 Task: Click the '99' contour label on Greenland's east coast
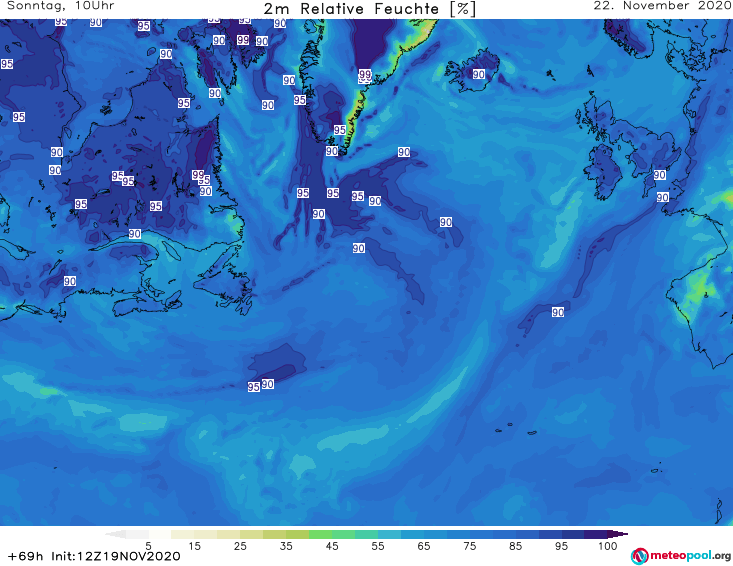tap(365, 74)
